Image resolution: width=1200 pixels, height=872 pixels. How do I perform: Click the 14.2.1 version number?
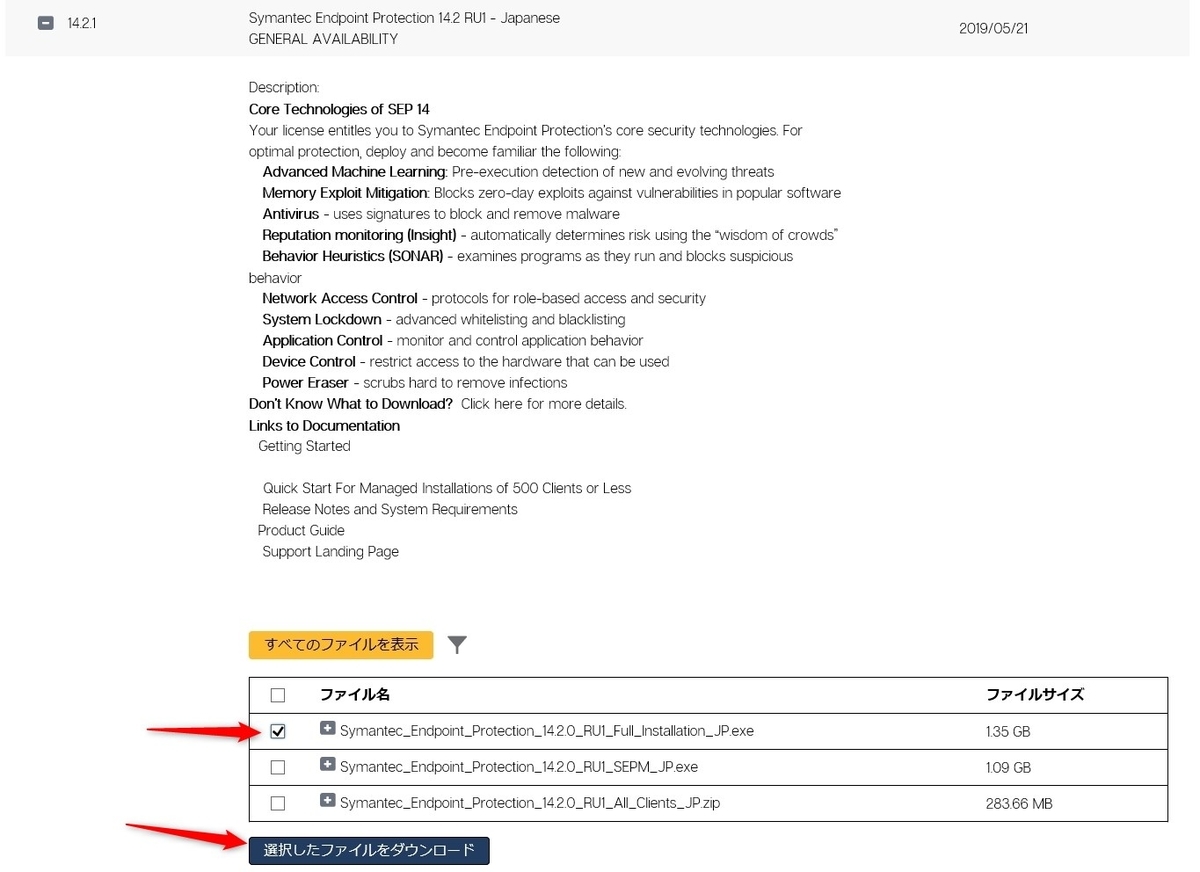pos(82,23)
